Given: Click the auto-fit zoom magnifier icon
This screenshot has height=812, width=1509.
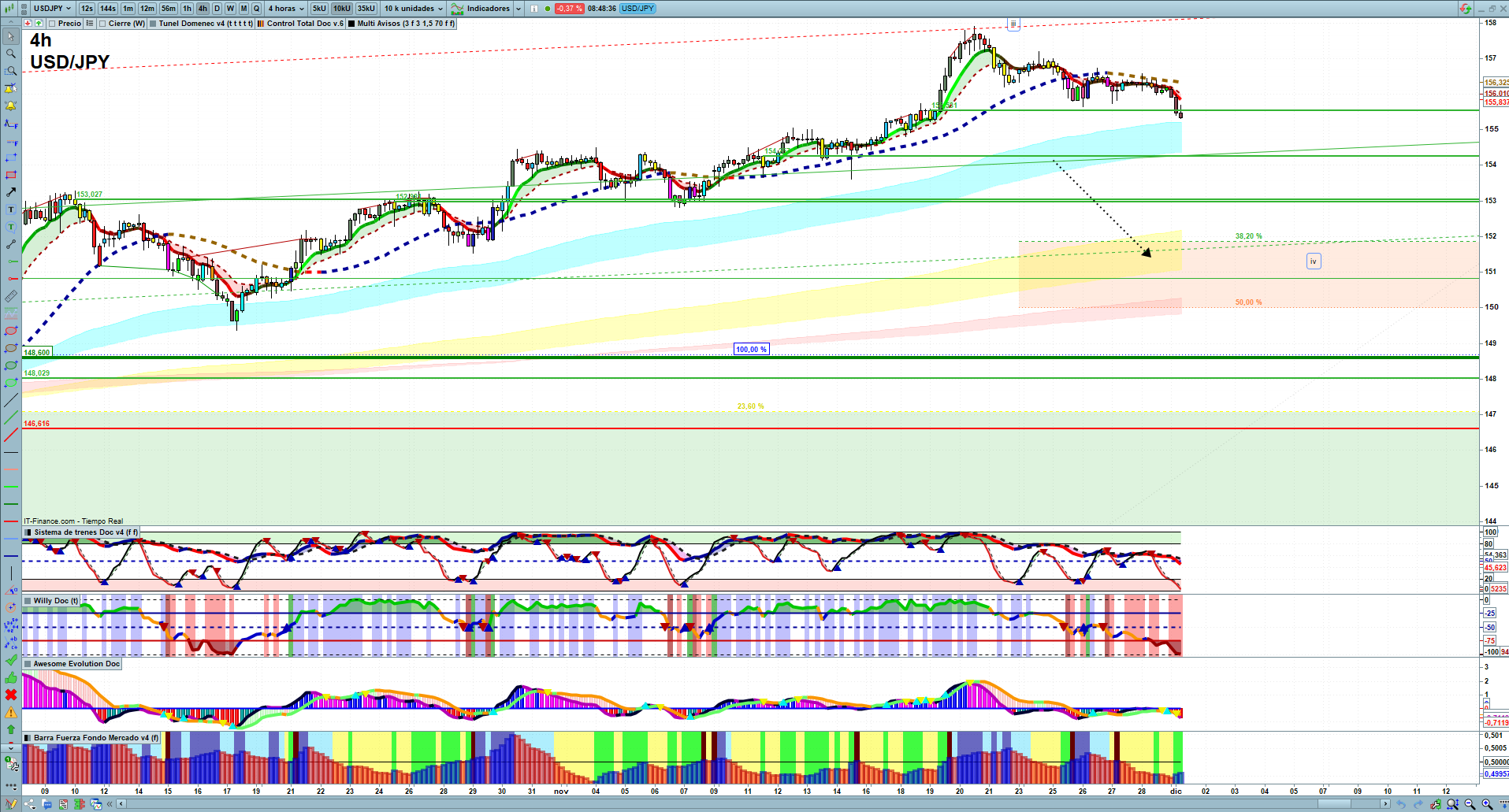Looking at the screenshot, I should (1452, 804).
